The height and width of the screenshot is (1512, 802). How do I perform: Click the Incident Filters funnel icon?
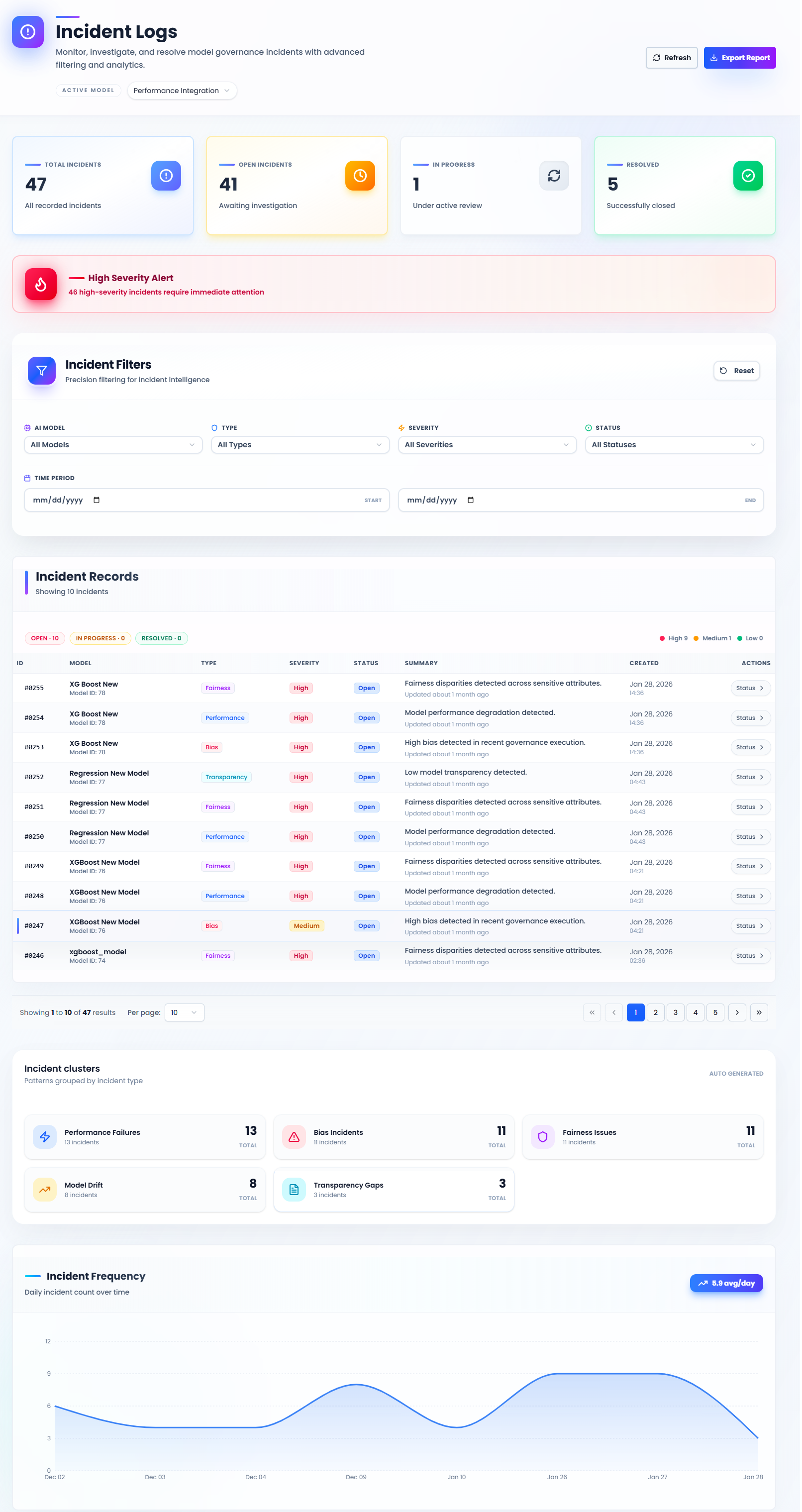coord(42,371)
